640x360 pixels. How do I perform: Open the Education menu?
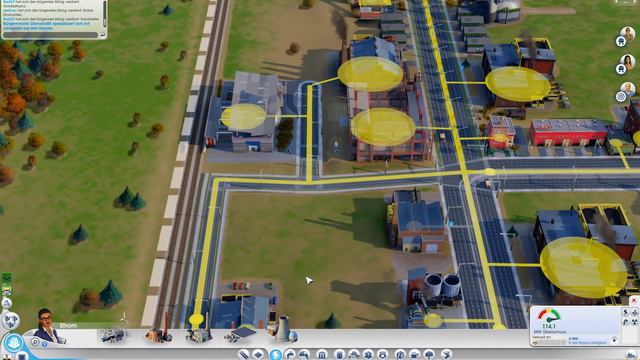click(x=400, y=355)
